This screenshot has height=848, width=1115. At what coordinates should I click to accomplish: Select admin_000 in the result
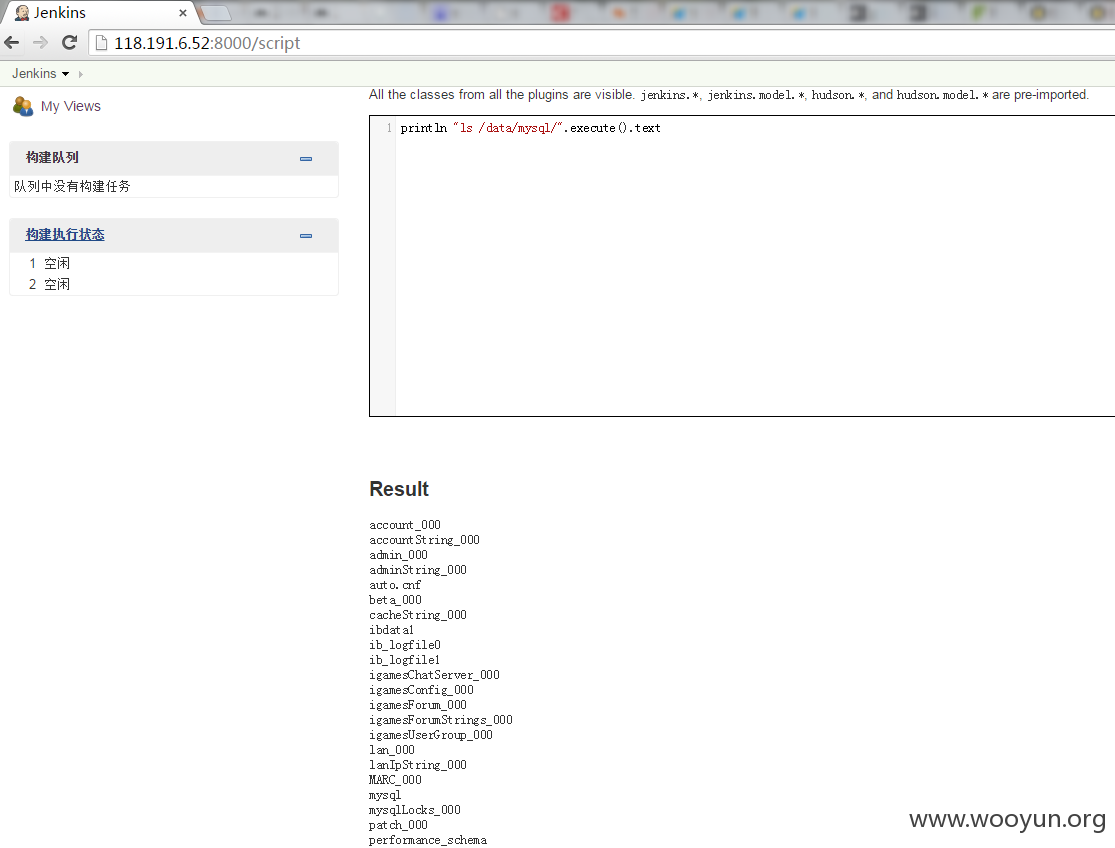(x=398, y=555)
